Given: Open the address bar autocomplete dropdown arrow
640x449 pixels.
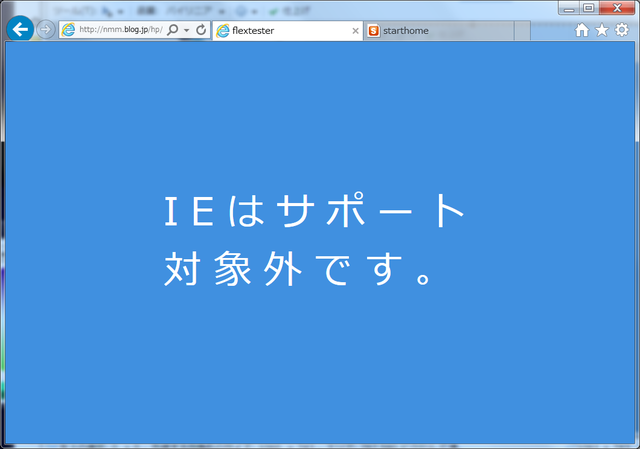Looking at the screenshot, I should 187,30.
